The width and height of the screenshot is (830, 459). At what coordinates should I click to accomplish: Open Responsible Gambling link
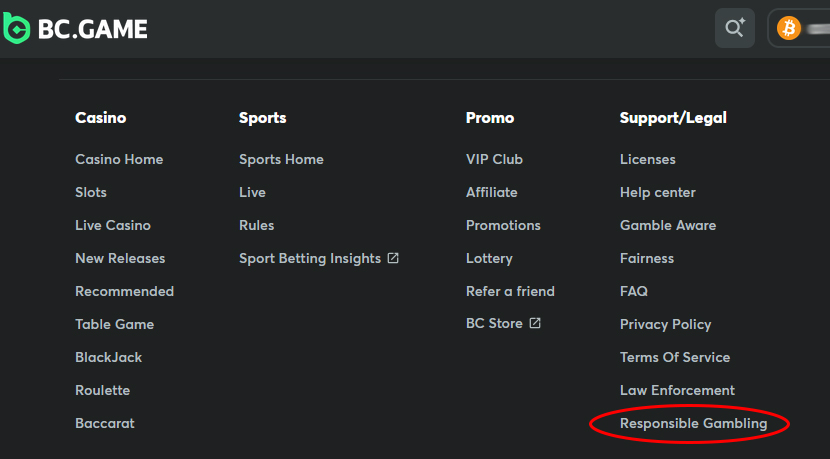pos(693,423)
